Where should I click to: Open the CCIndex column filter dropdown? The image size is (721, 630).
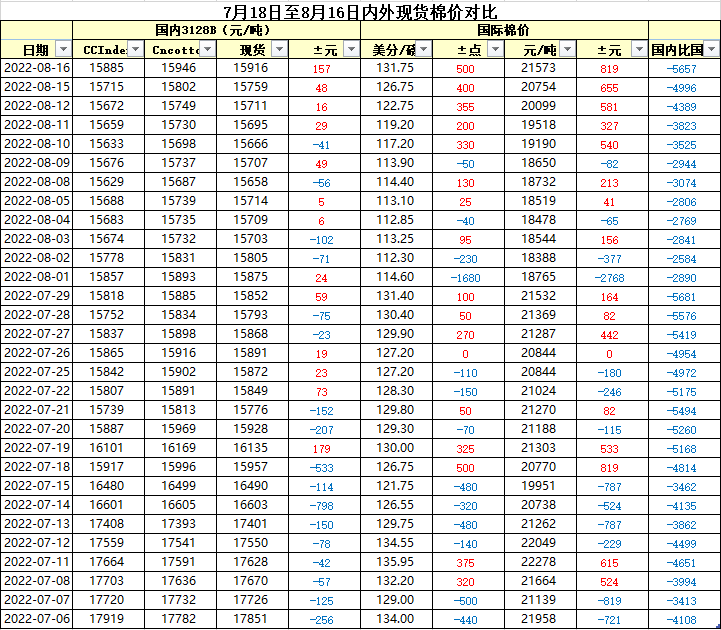point(134,50)
